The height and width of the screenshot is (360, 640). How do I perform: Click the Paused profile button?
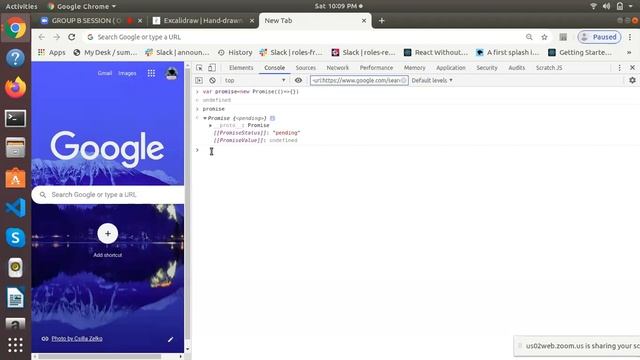(x=599, y=37)
